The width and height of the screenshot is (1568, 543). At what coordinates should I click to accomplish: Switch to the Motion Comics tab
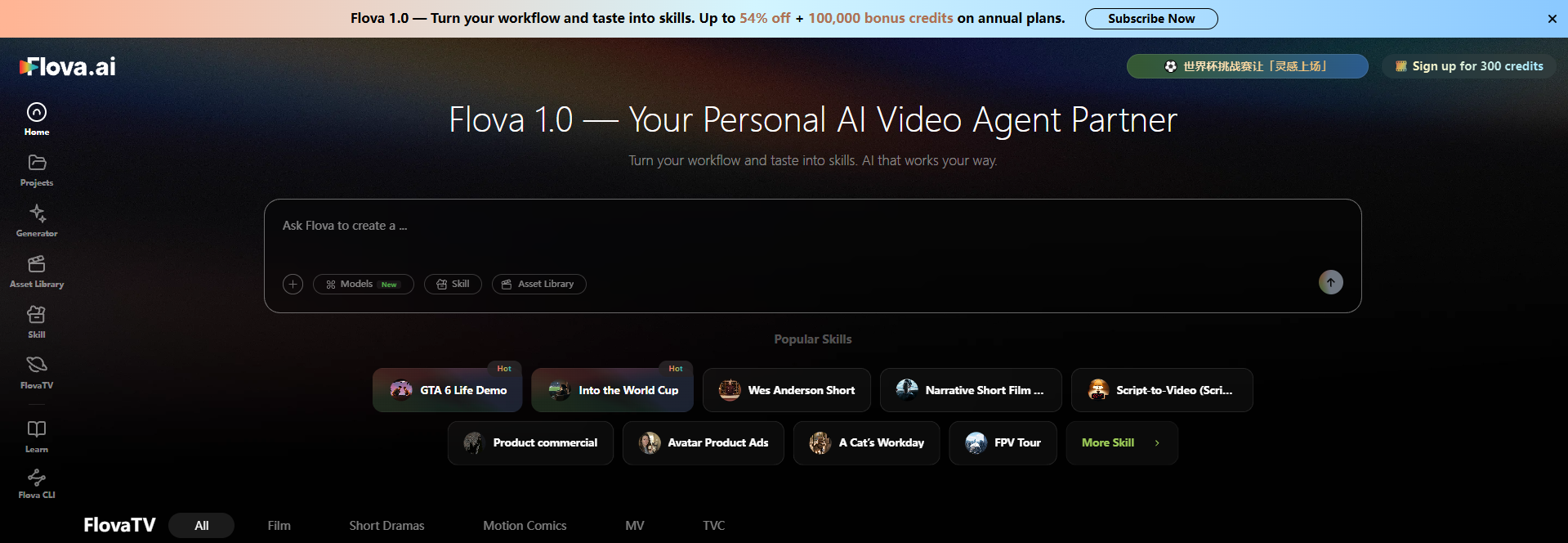click(525, 526)
